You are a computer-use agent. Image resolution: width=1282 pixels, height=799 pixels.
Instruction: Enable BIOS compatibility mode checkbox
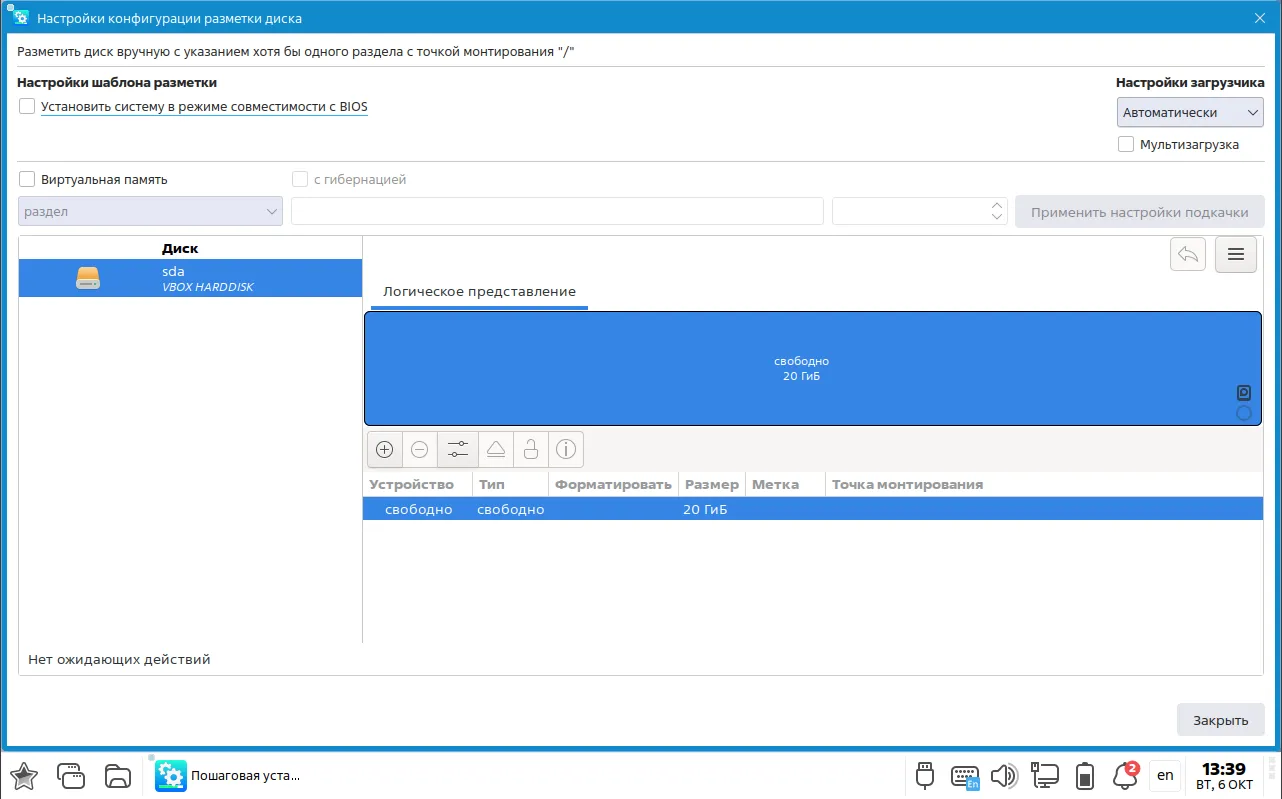click(27, 106)
